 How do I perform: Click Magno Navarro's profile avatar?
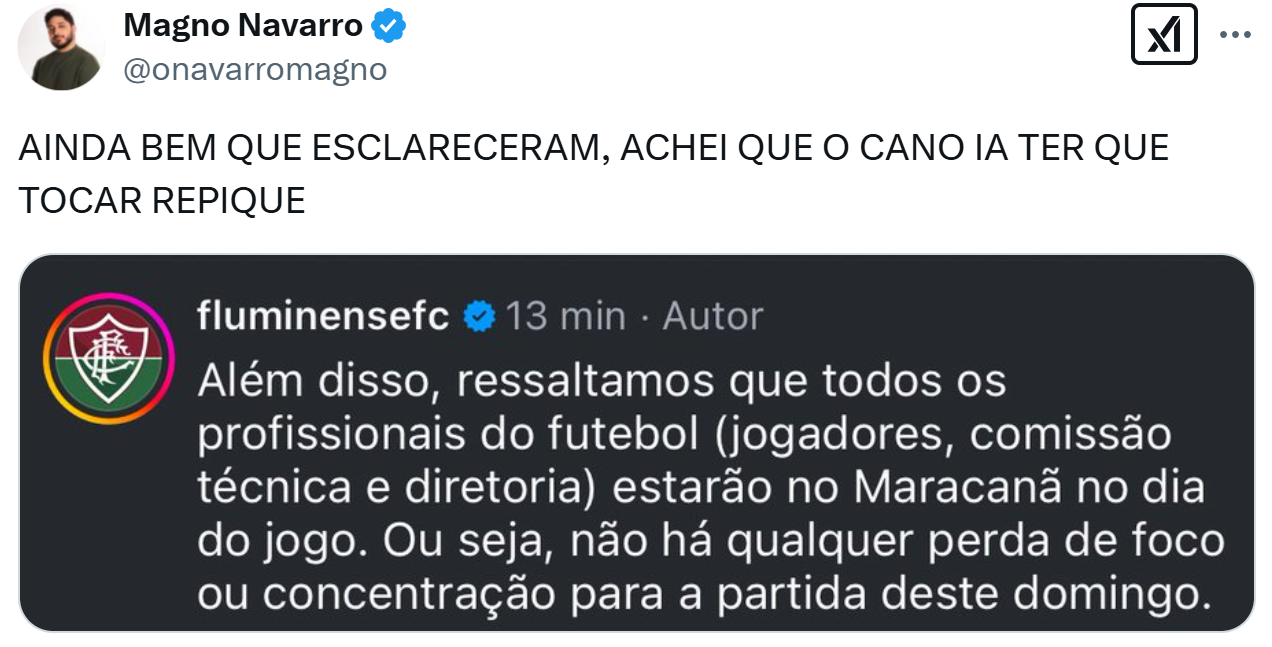[x=61, y=47]
